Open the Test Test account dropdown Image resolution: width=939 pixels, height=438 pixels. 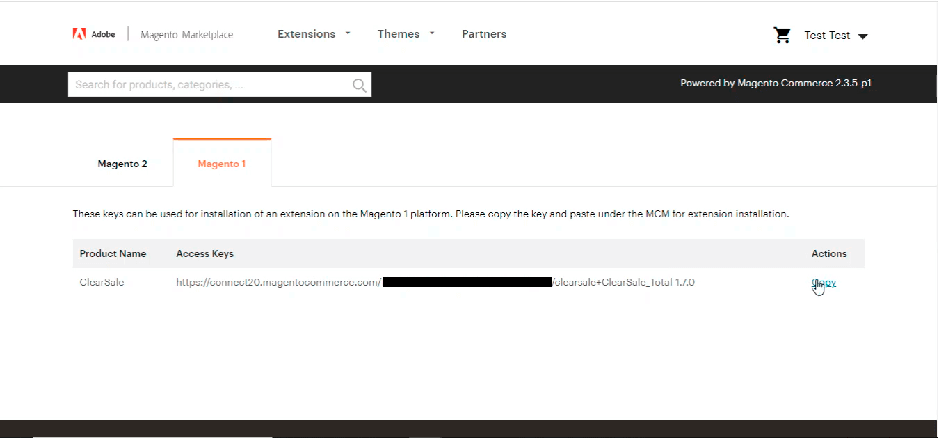pyautogui.click(x=836, y=36)
